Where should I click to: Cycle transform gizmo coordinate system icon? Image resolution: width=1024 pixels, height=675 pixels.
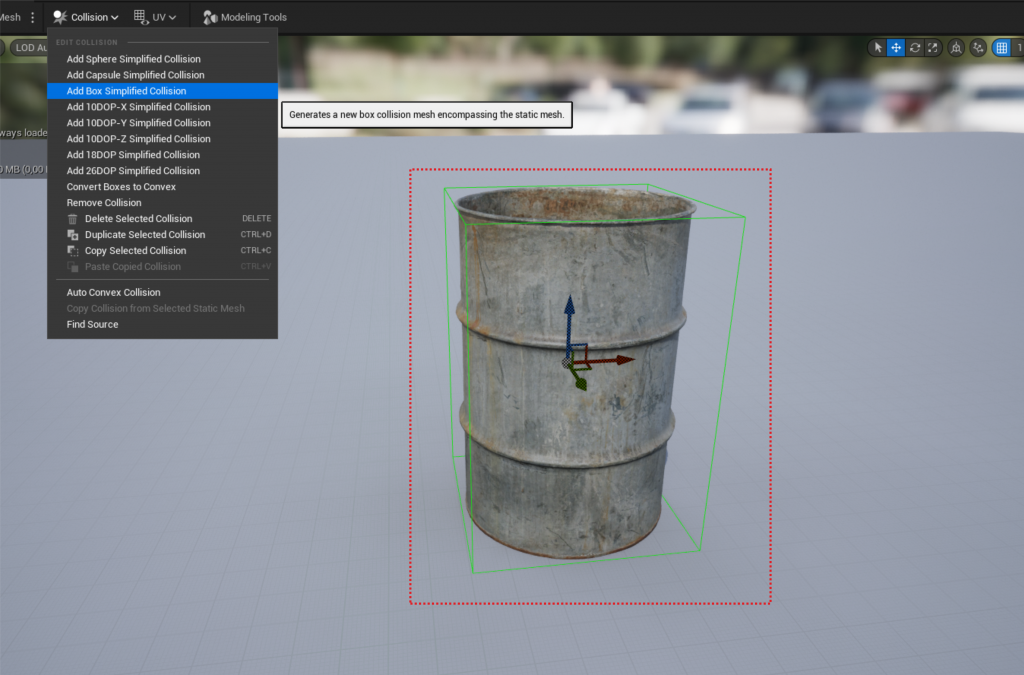(x=956, y=48)
